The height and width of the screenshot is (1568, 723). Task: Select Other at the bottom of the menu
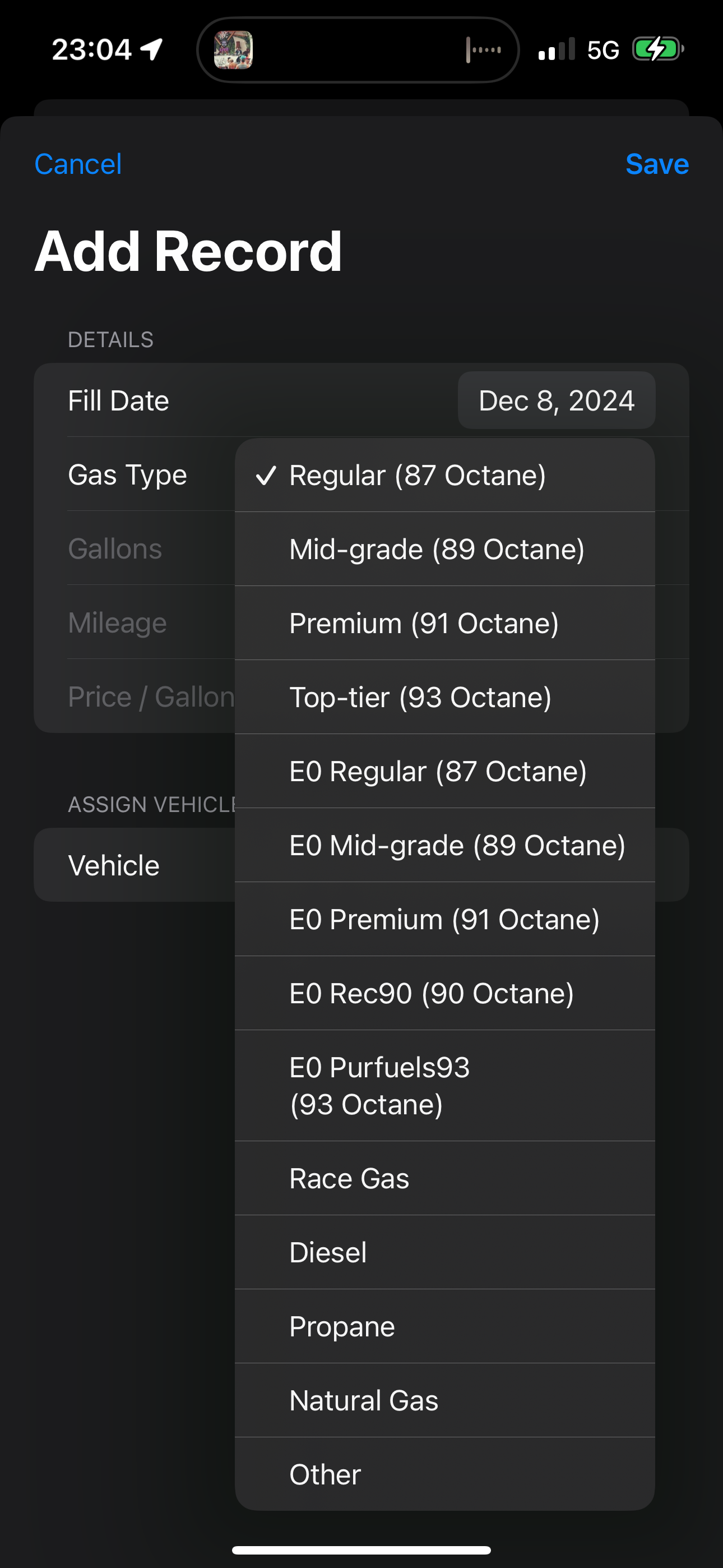445,1474
